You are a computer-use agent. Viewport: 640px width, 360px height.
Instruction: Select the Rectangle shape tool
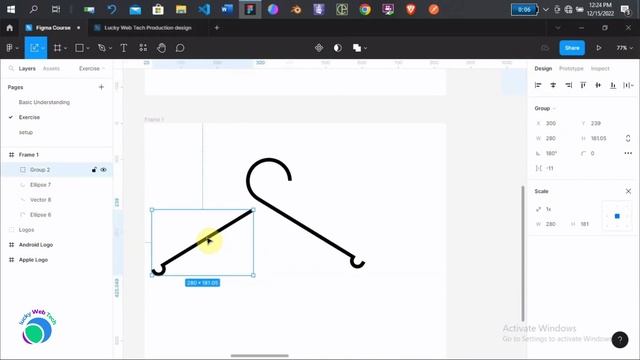click(x=79, y=48)
